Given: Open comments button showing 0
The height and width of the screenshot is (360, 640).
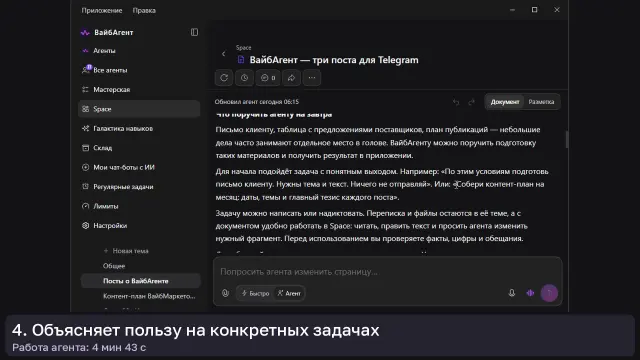Looking at the screenshot, I should click(268, 78).
